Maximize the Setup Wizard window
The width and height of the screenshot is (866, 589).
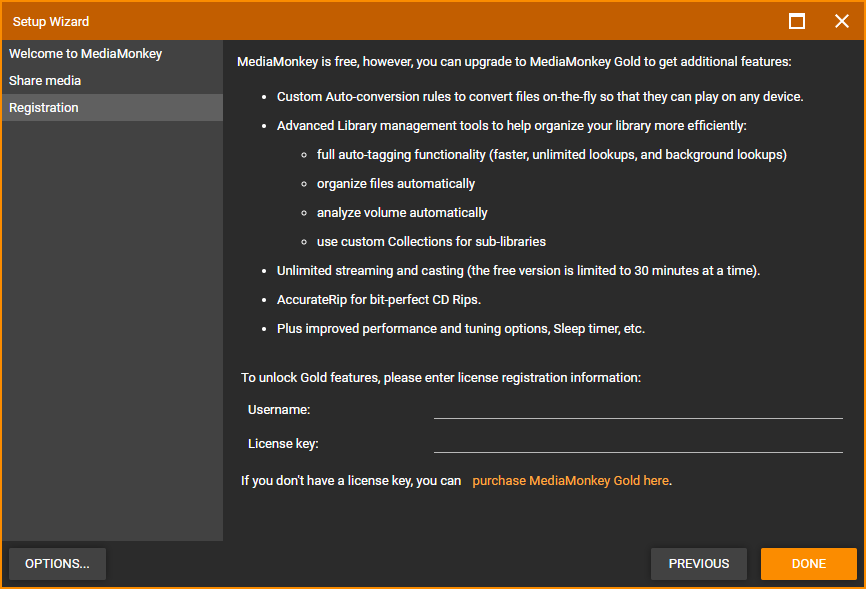[796, 21]
